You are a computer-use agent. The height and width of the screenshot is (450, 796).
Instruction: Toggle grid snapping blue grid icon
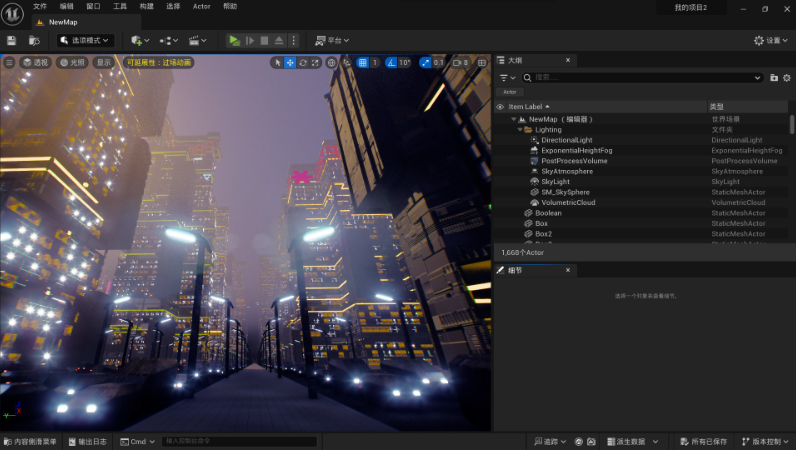362,62
